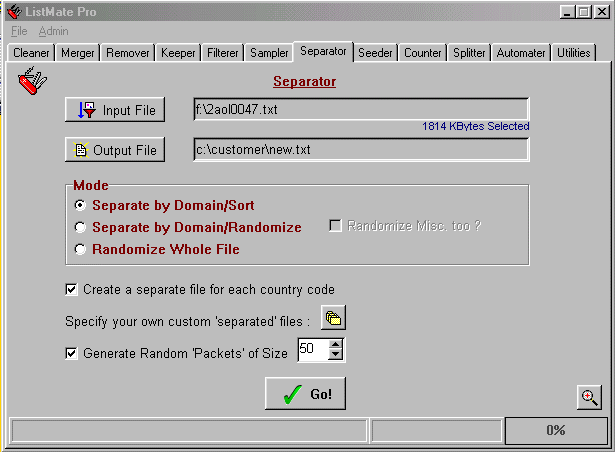Click the ListMate Pro title bar icon
The image size is (615, 452).
(13, 12)
